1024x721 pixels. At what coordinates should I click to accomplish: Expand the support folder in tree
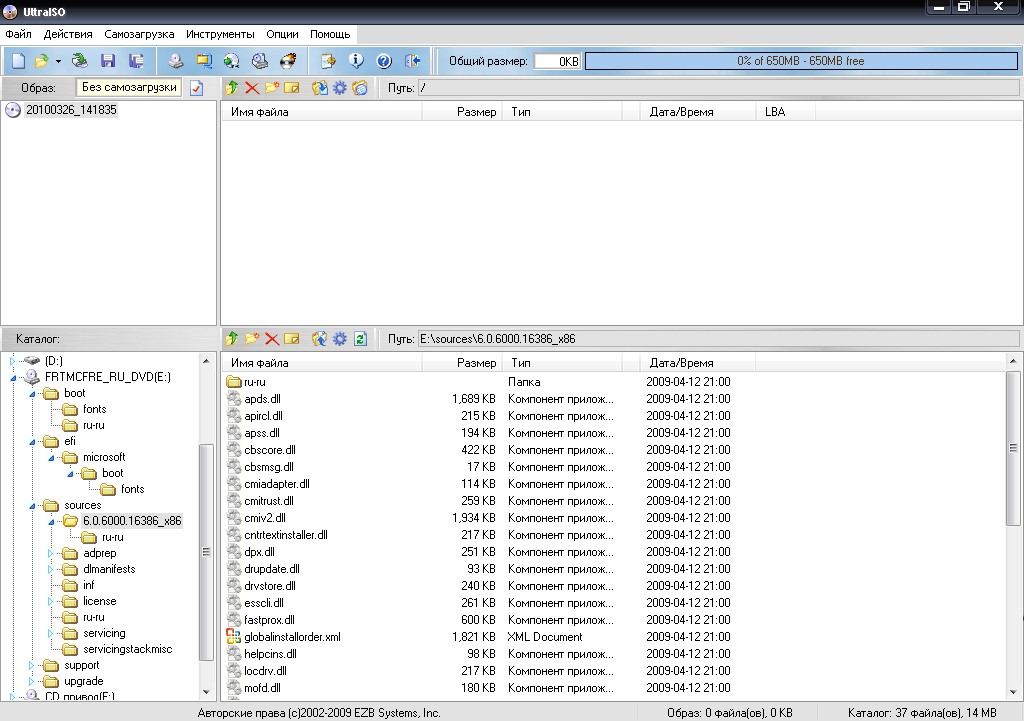click(x=32, y=665)
